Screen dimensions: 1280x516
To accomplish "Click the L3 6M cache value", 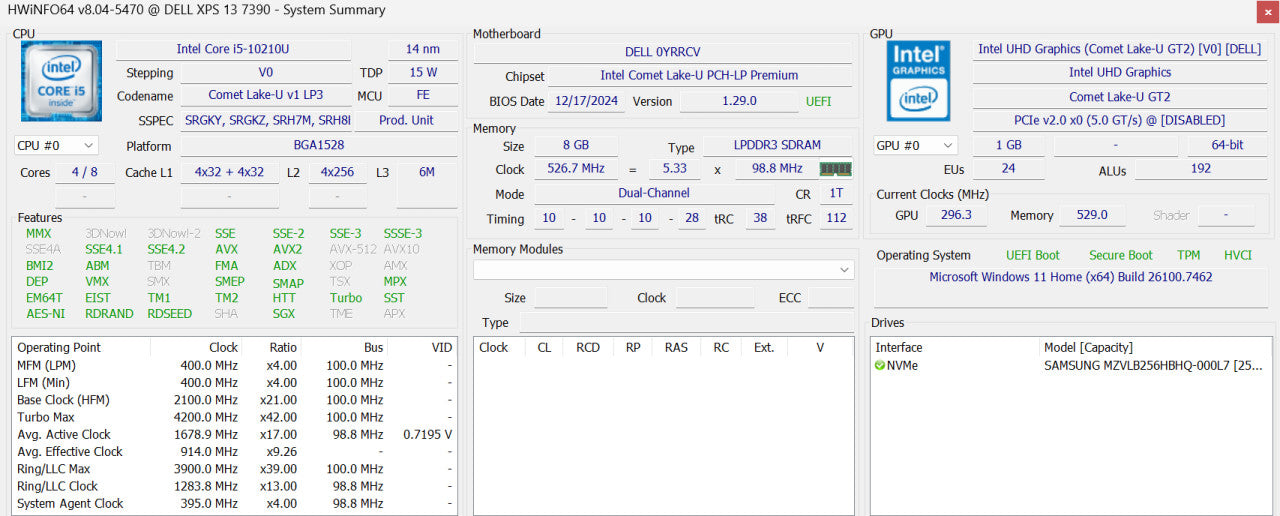I will point(427,172).
